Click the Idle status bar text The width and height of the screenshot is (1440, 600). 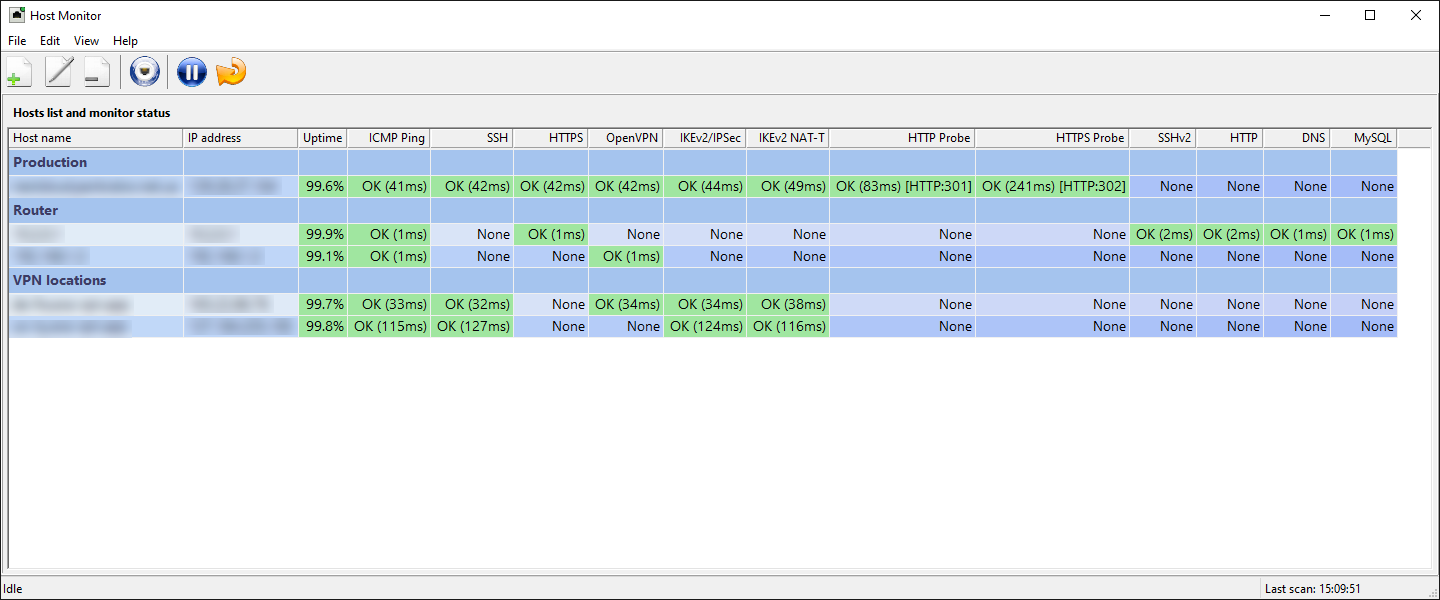[13, 589]
